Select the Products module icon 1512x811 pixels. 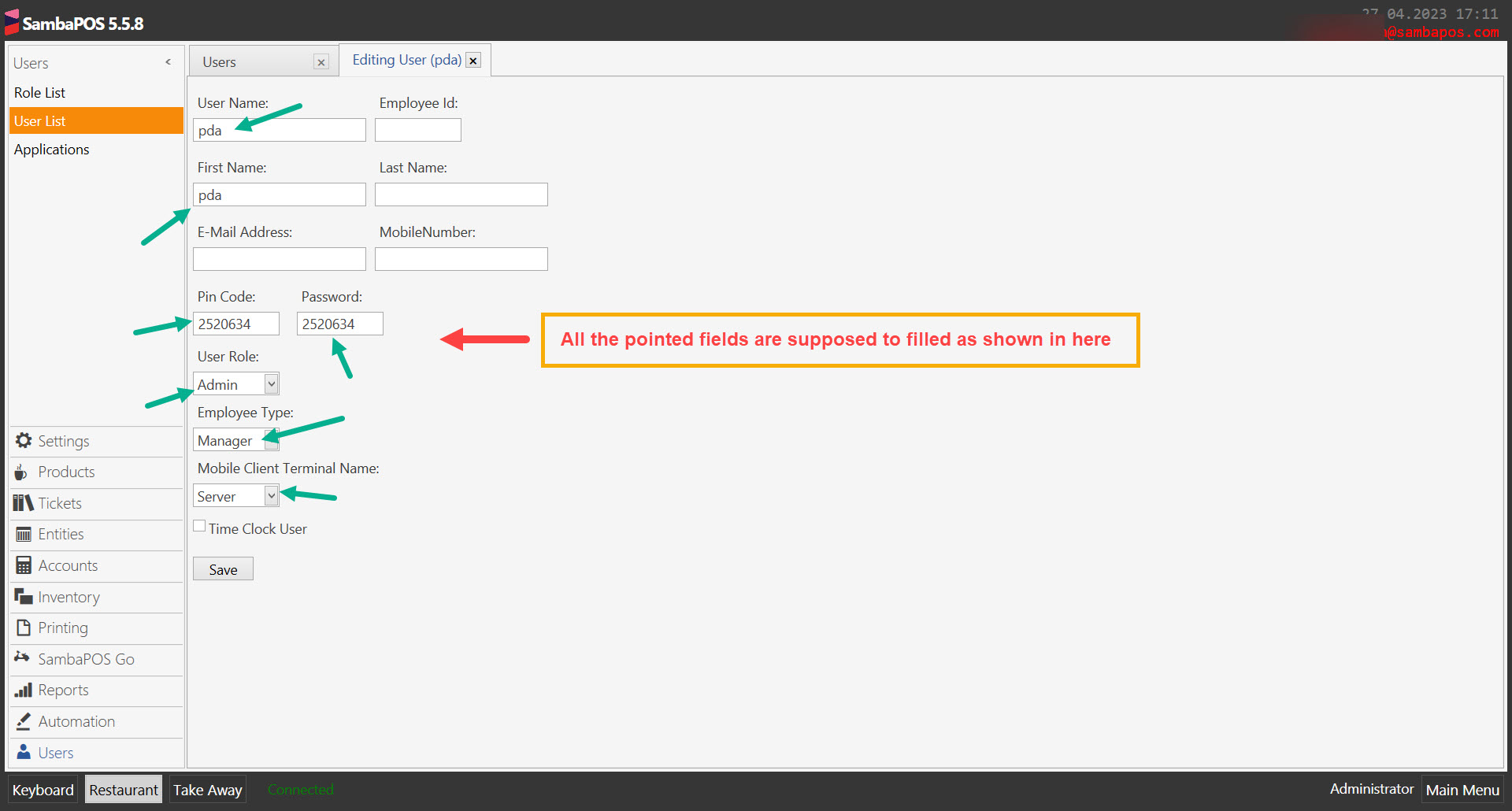[x=23, y=472]
